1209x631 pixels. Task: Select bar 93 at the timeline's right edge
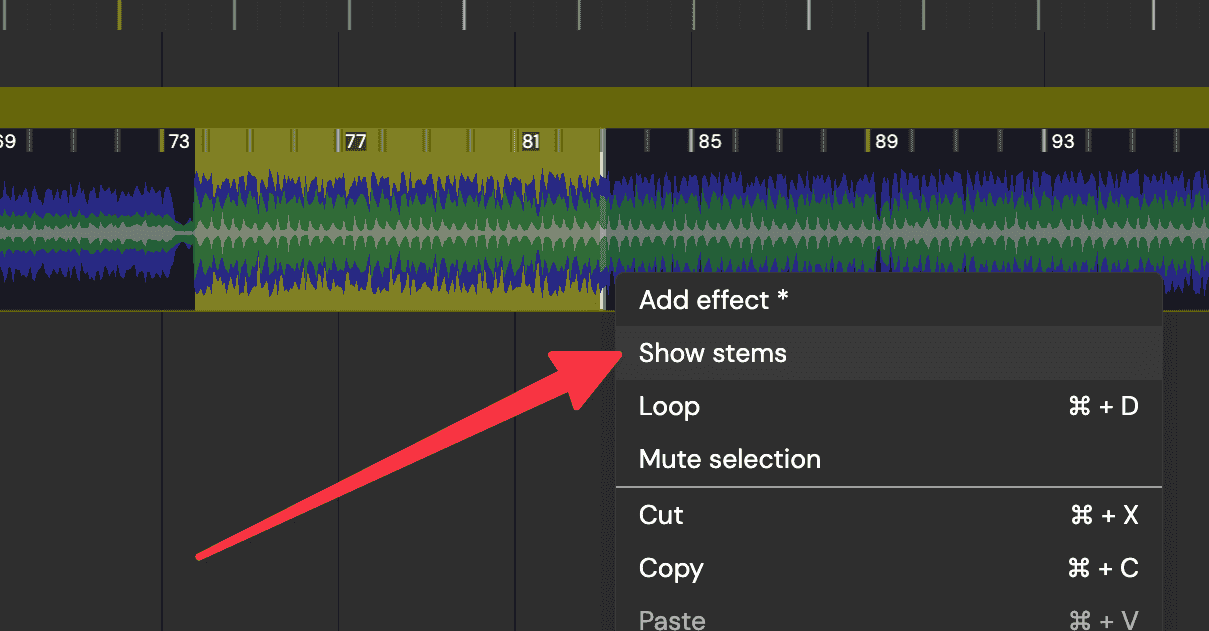pos(1062,141)
